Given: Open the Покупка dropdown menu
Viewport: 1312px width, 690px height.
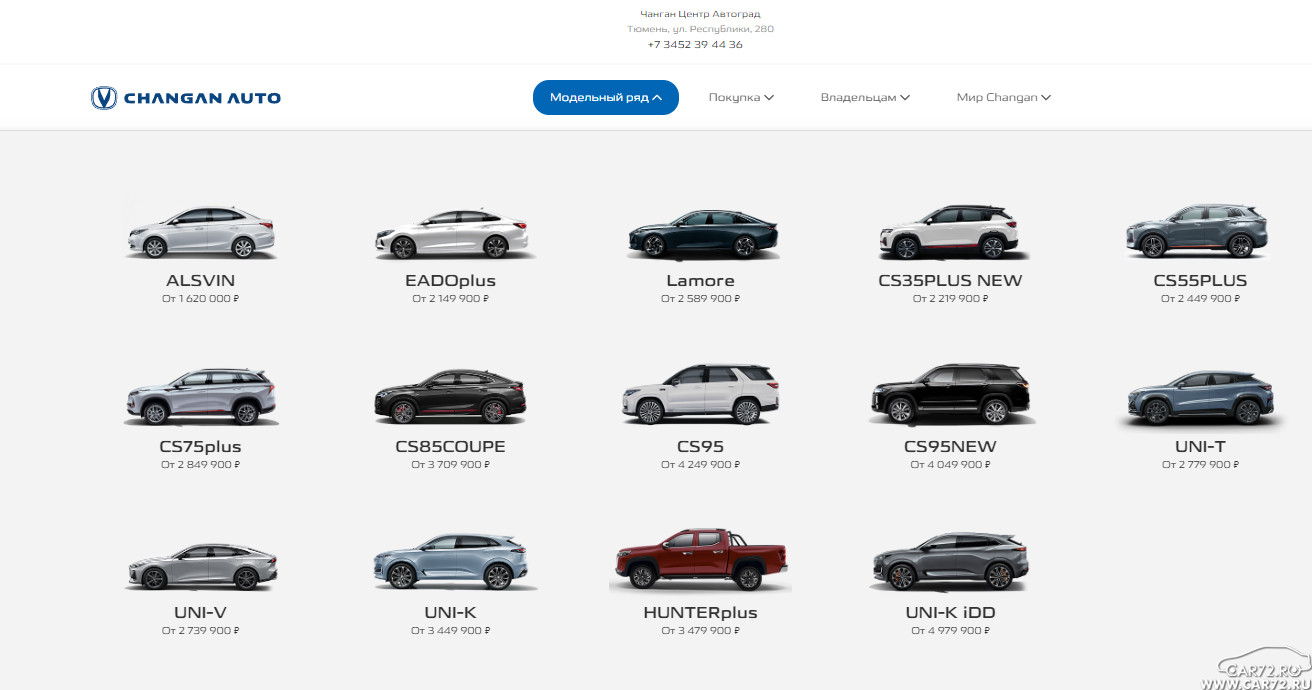Looking at the screenshot, I should (741, 98).
